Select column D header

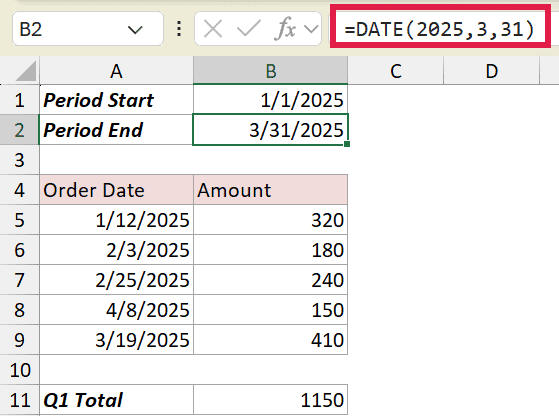pos(492,71)
